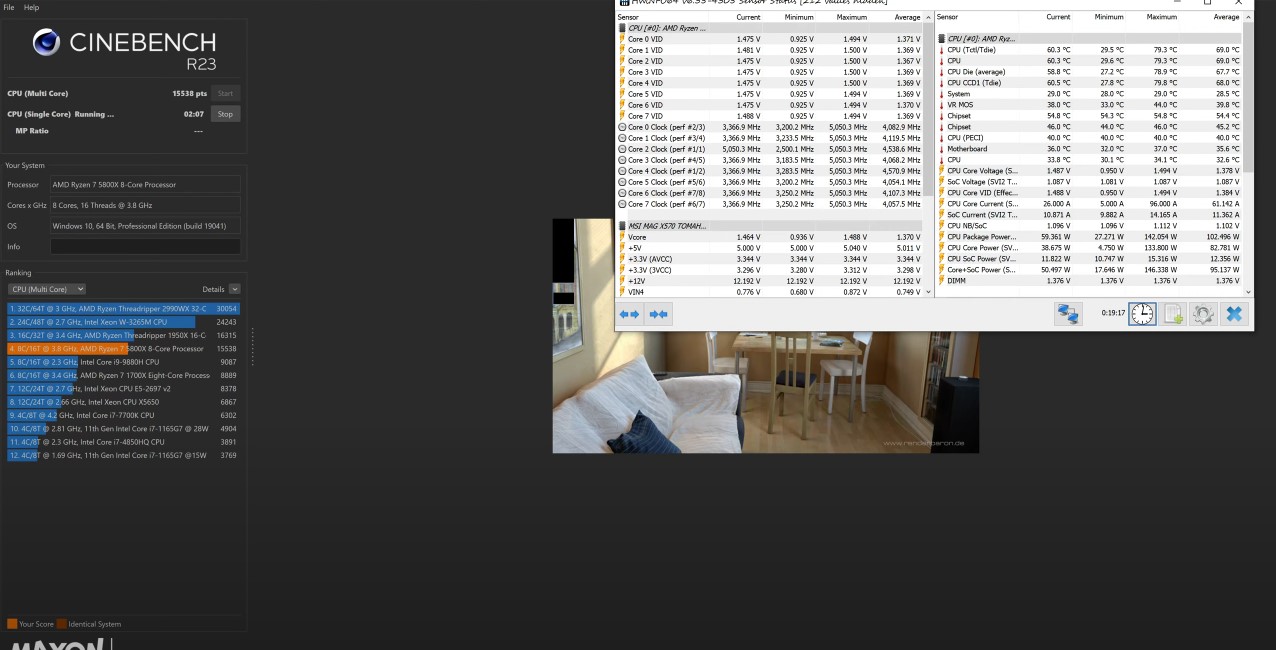
Task: Select the Intel Xeon X5650 ranking row
Action: (123, 402)
